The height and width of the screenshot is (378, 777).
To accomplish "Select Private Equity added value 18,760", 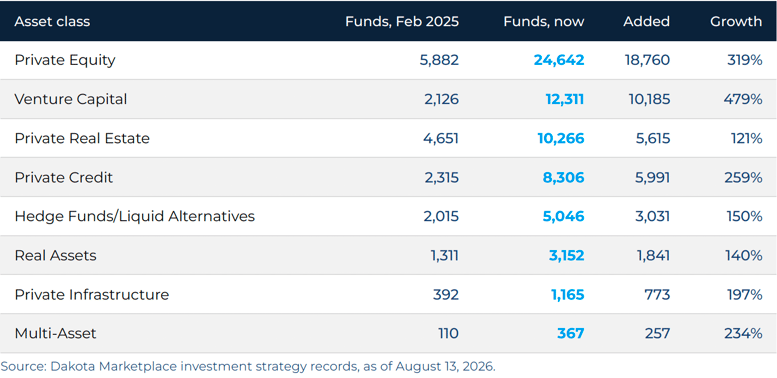I will [647, 60].
